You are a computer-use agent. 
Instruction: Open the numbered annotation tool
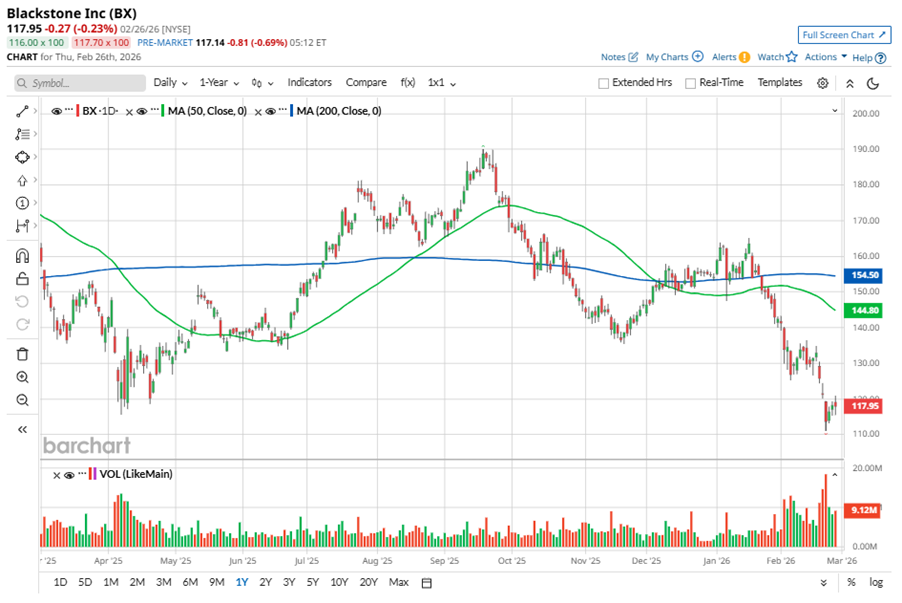(22, 203)
